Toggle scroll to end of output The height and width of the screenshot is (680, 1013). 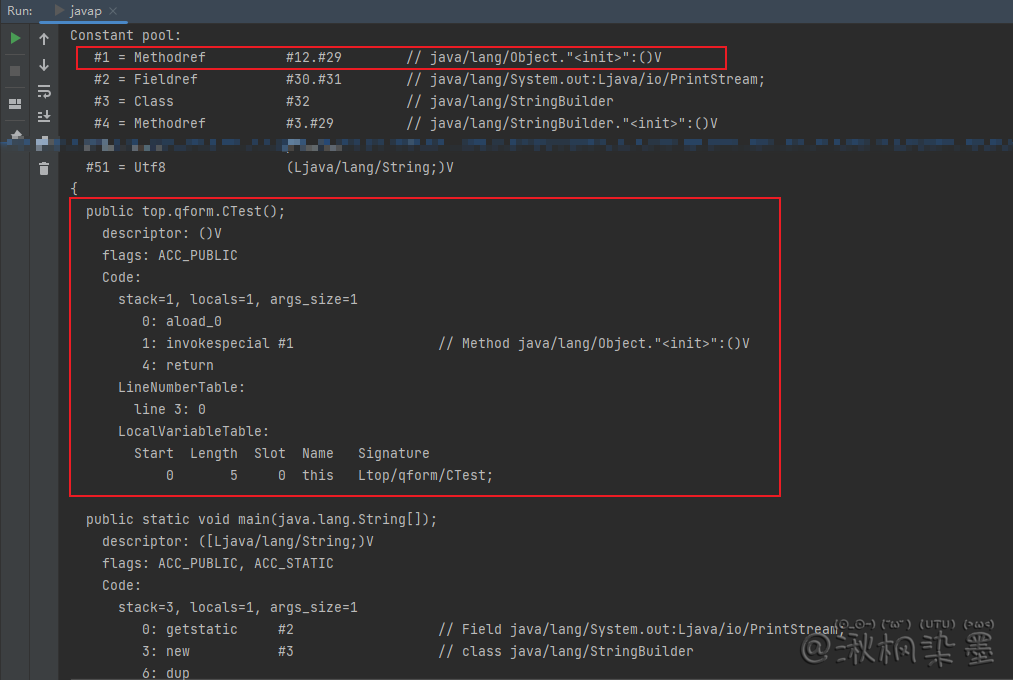click(x=44, y=117)
